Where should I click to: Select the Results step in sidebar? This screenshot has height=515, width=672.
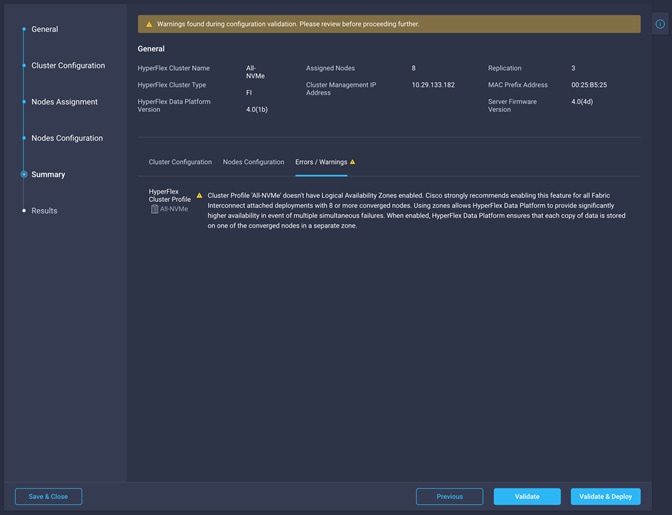pyautogui.click(x=44, y=211)
